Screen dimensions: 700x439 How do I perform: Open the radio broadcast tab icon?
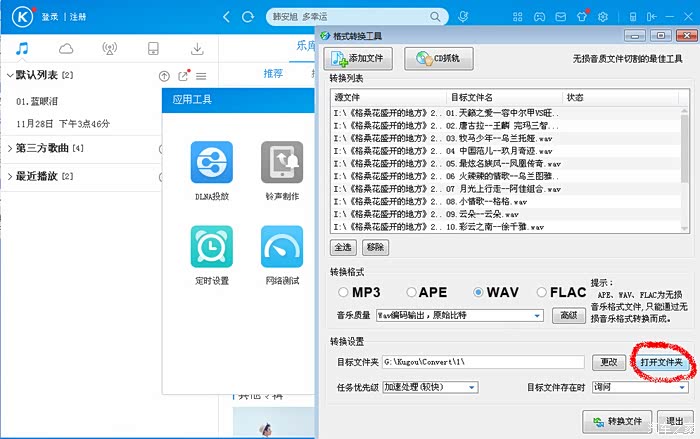tap(109, 48)
